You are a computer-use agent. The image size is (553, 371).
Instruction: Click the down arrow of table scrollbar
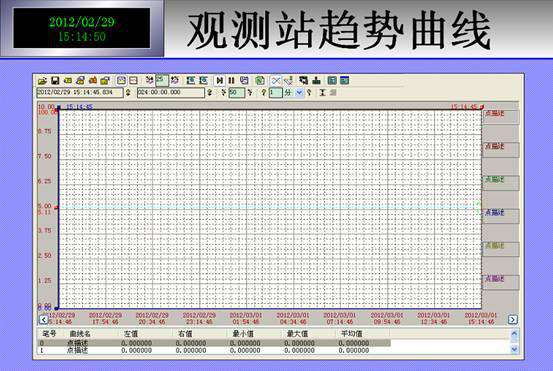(x=514, y=349)
